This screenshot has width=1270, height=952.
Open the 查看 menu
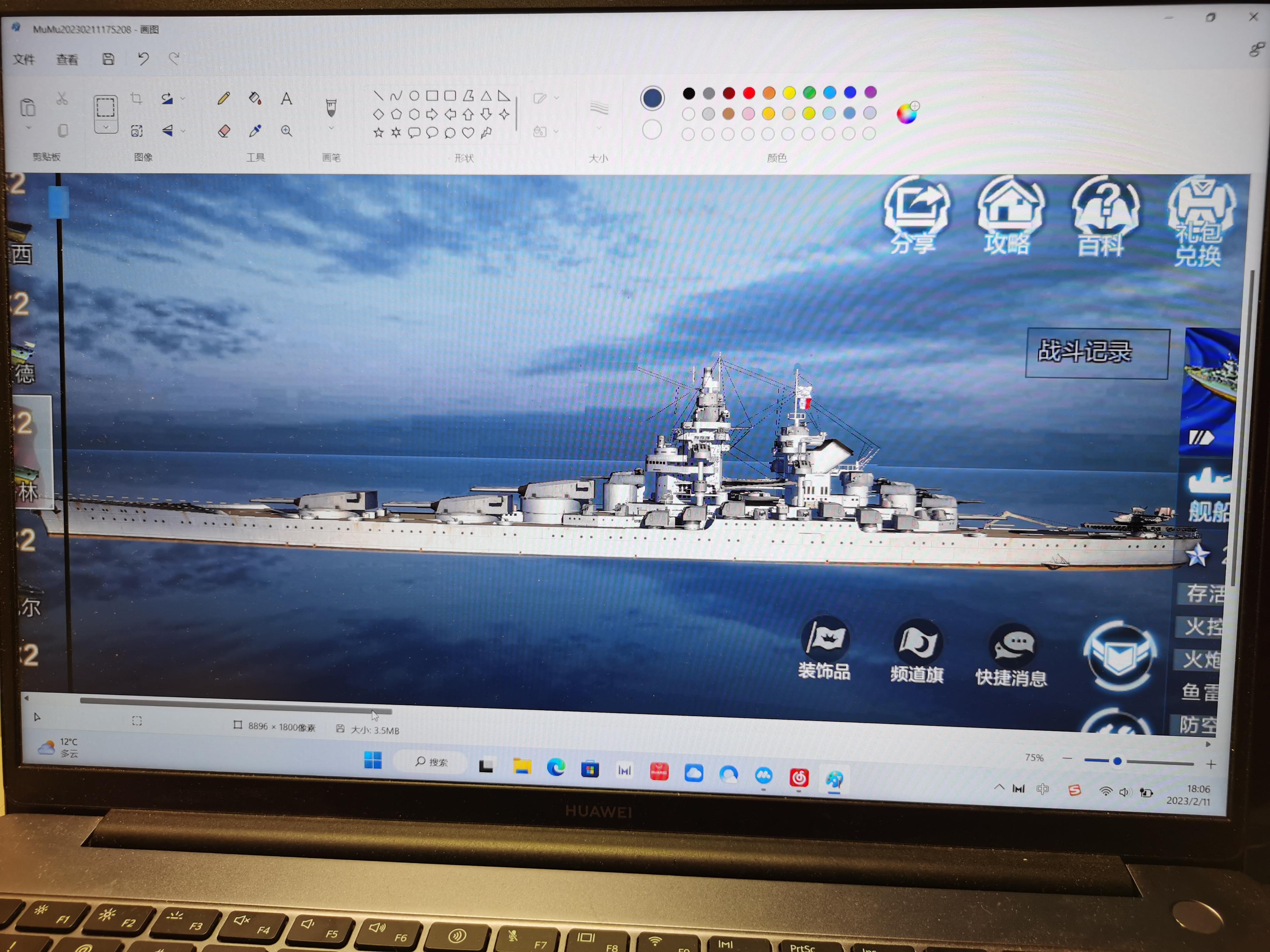pos(67,59)
